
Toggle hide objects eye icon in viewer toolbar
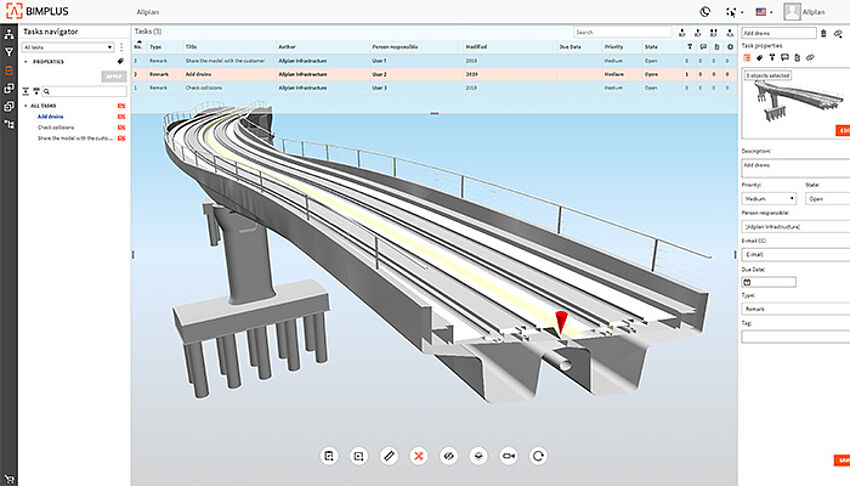[x=449, y=456]
